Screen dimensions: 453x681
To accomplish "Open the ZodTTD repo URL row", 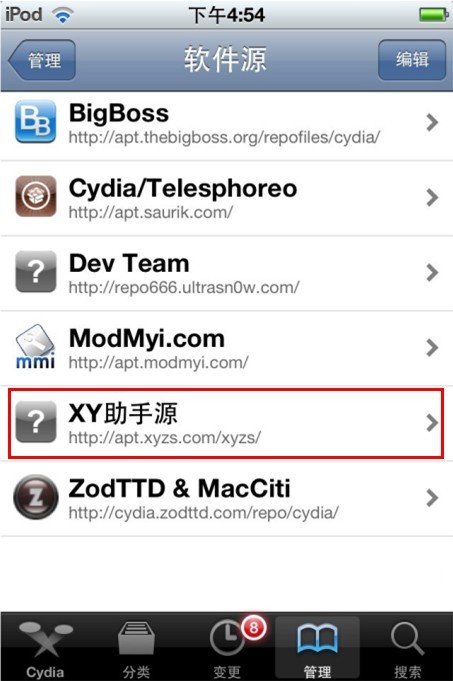I will point(226,499).
